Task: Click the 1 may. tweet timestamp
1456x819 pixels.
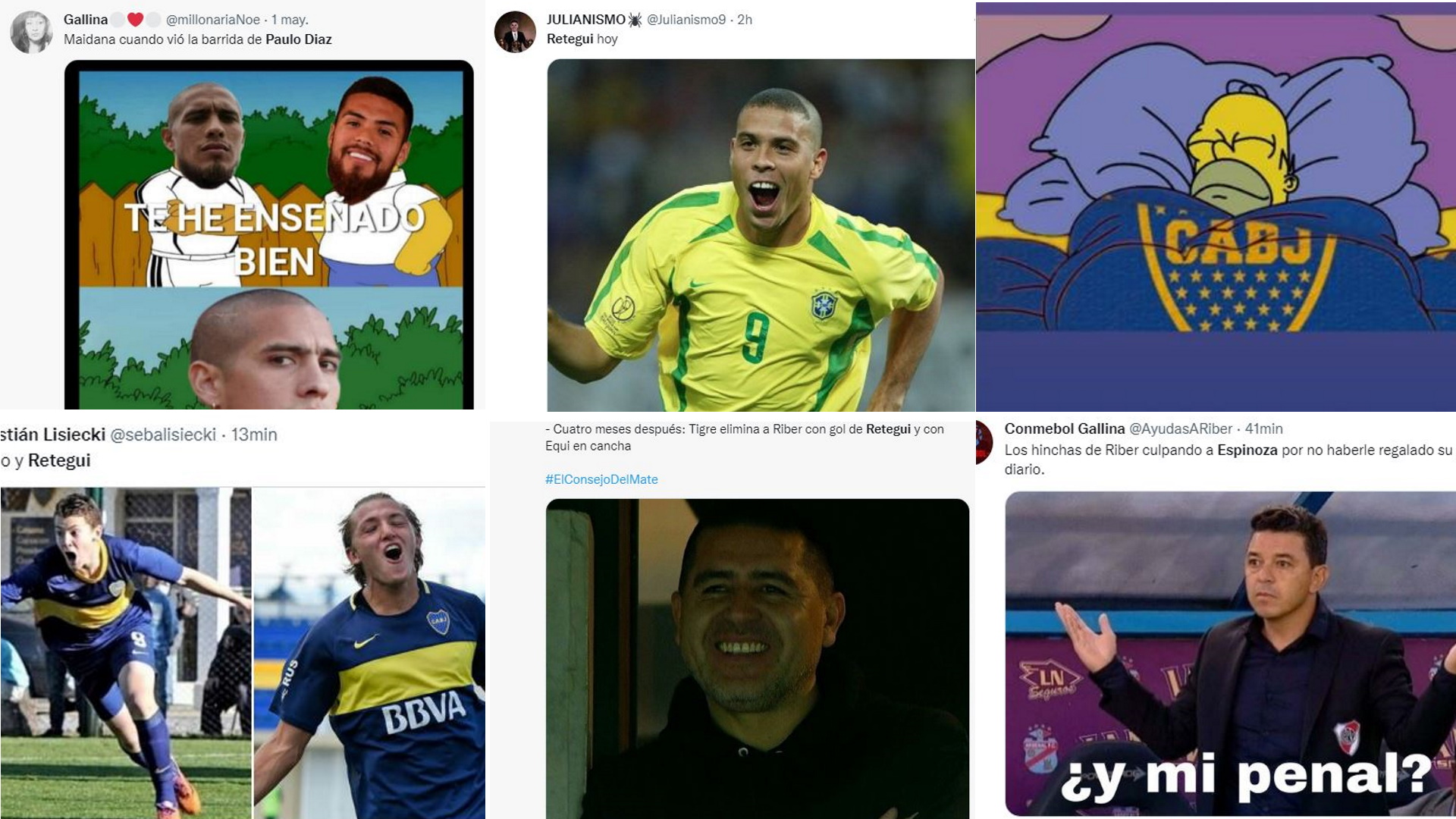Action: (x=290, y=20)
